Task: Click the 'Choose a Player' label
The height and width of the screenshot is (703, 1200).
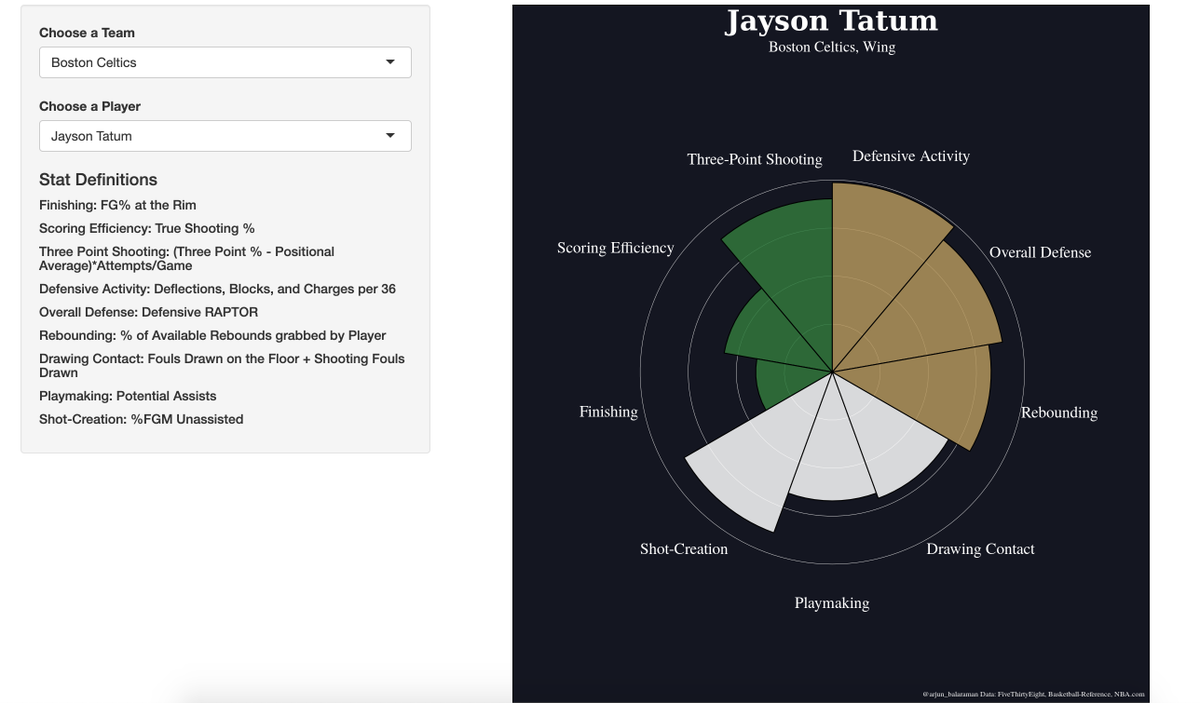Action: (x=90, y=106)
